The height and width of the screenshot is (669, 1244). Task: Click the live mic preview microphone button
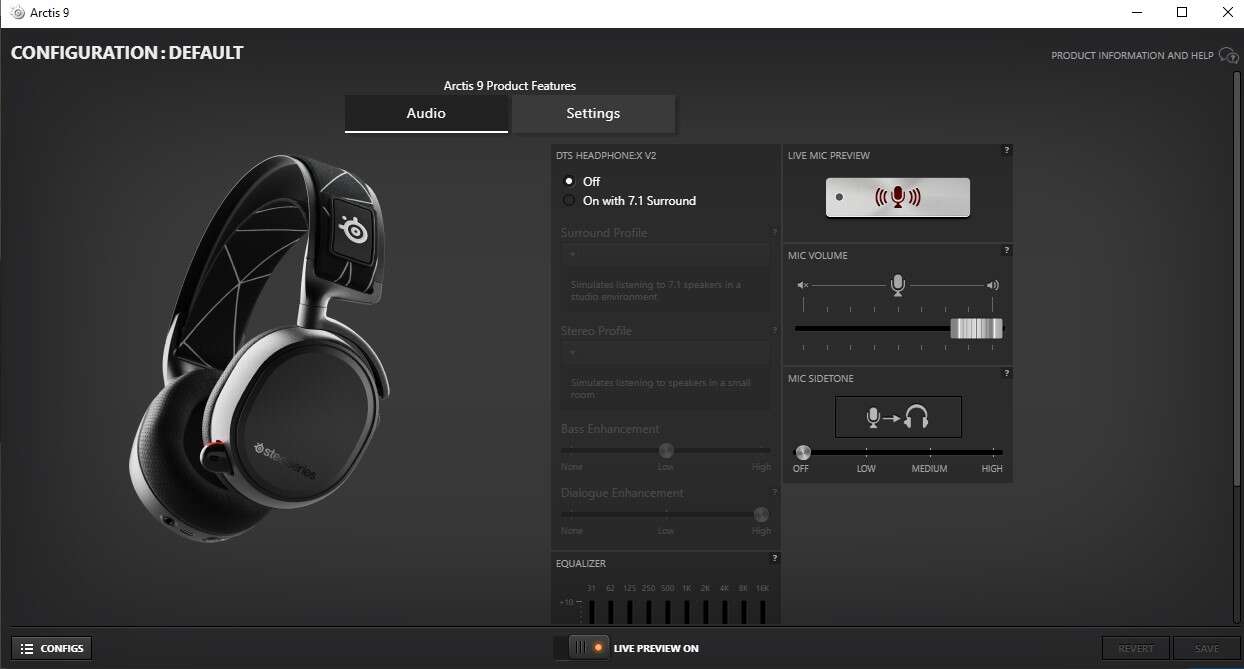(897, 197)
